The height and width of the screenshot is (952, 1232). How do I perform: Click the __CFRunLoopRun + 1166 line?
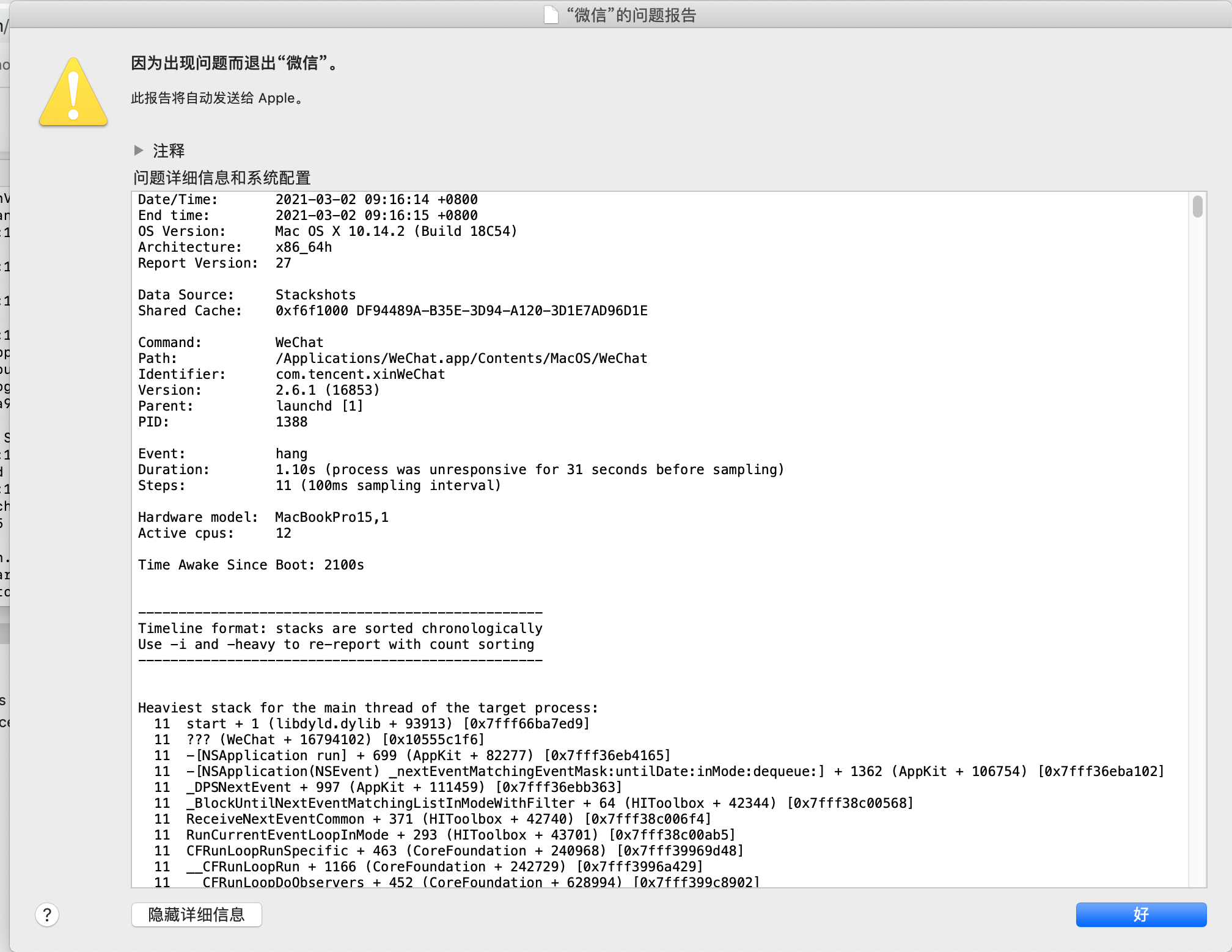(x=429, y=867)
